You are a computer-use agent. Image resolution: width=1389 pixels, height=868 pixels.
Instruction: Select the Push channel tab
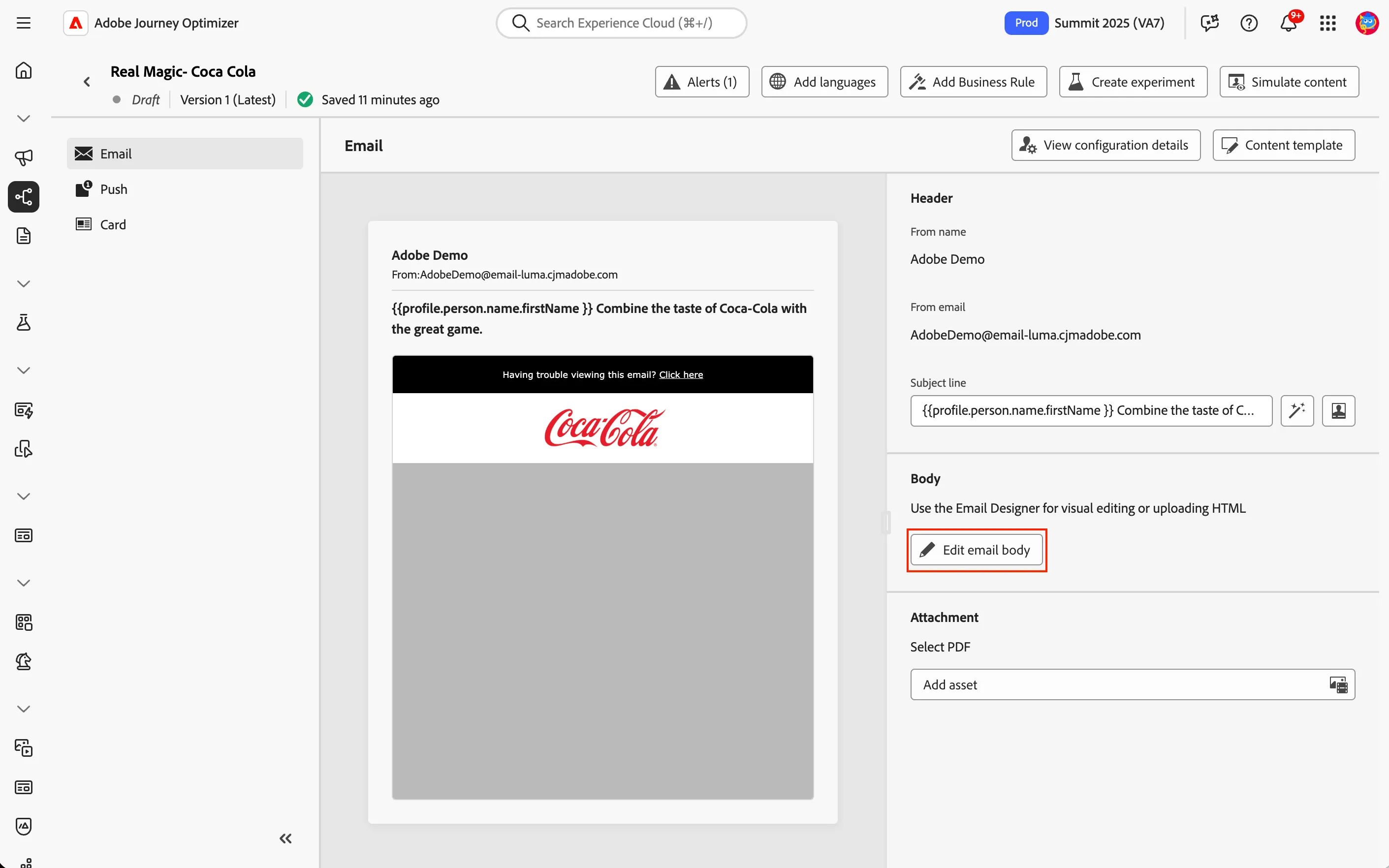(185, 189)
